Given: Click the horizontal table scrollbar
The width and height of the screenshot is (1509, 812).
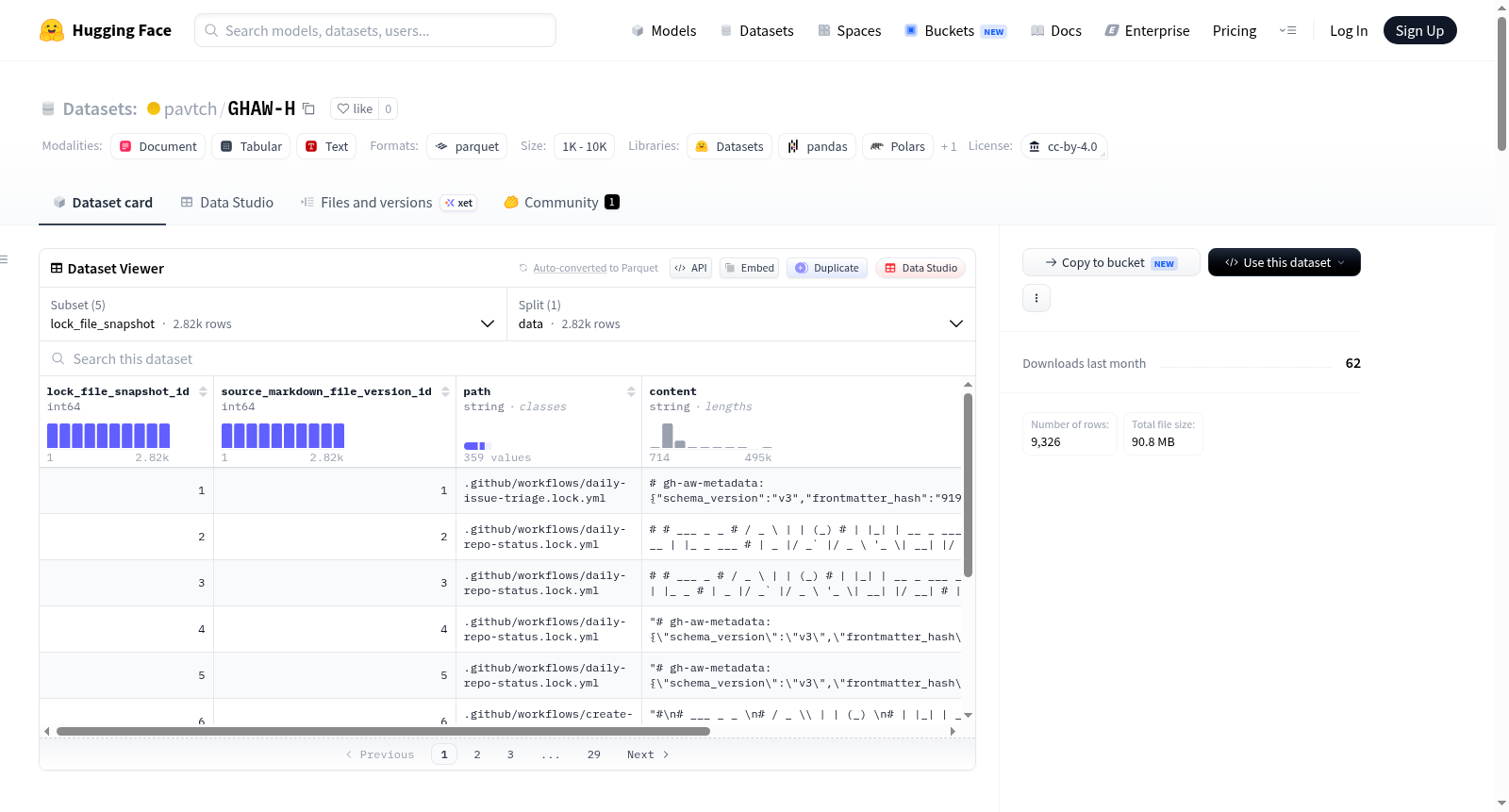Looking at the screenshot, I should pos(383,731).
